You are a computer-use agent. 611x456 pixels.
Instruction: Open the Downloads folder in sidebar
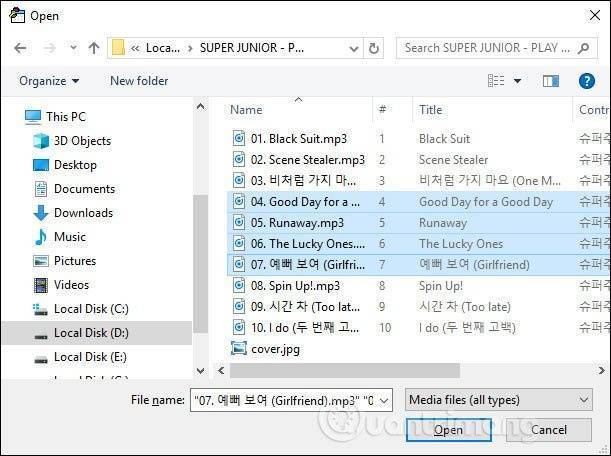(x=82, y=213)
